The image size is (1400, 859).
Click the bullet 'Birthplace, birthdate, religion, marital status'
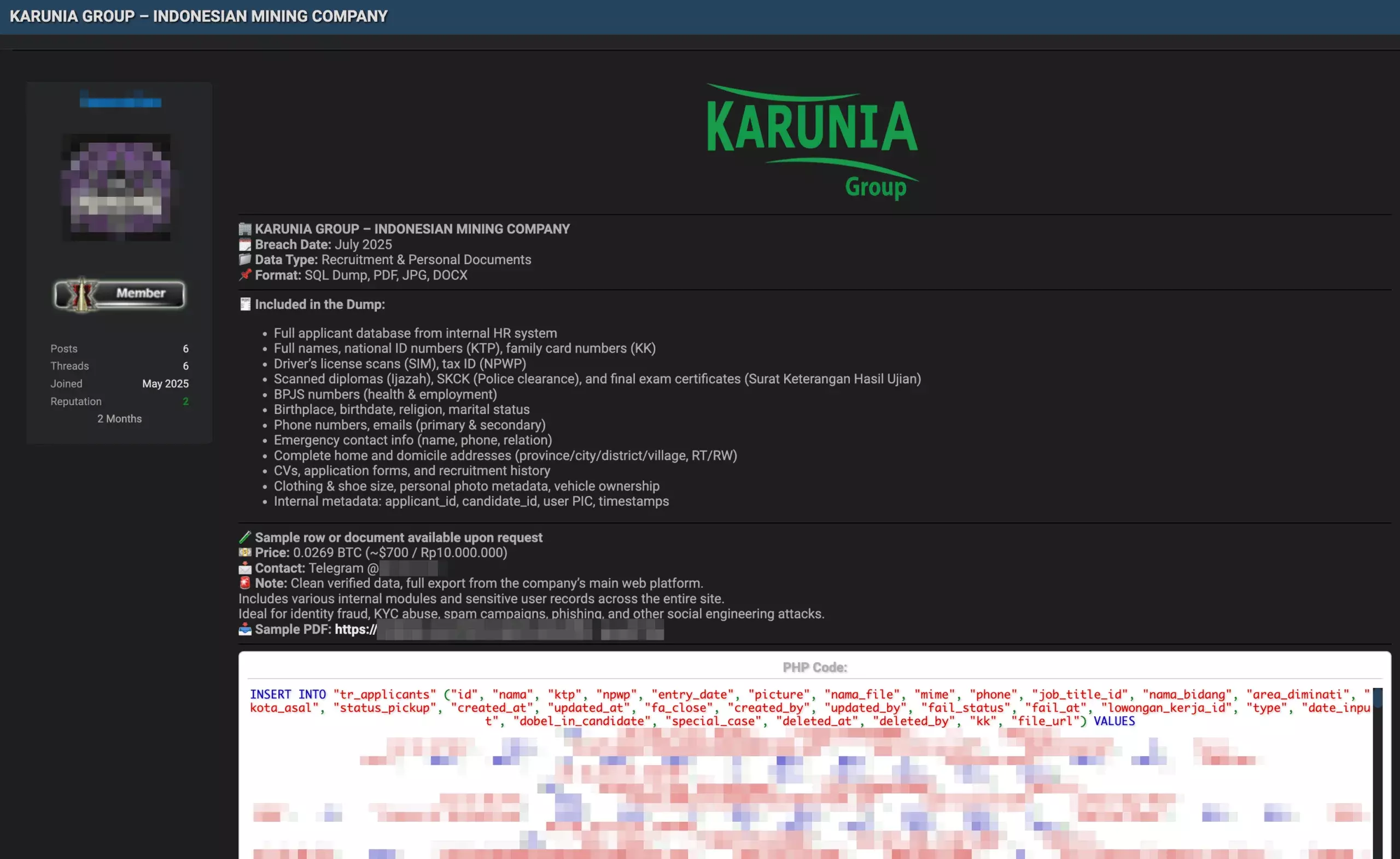click(x=402, y=410)
